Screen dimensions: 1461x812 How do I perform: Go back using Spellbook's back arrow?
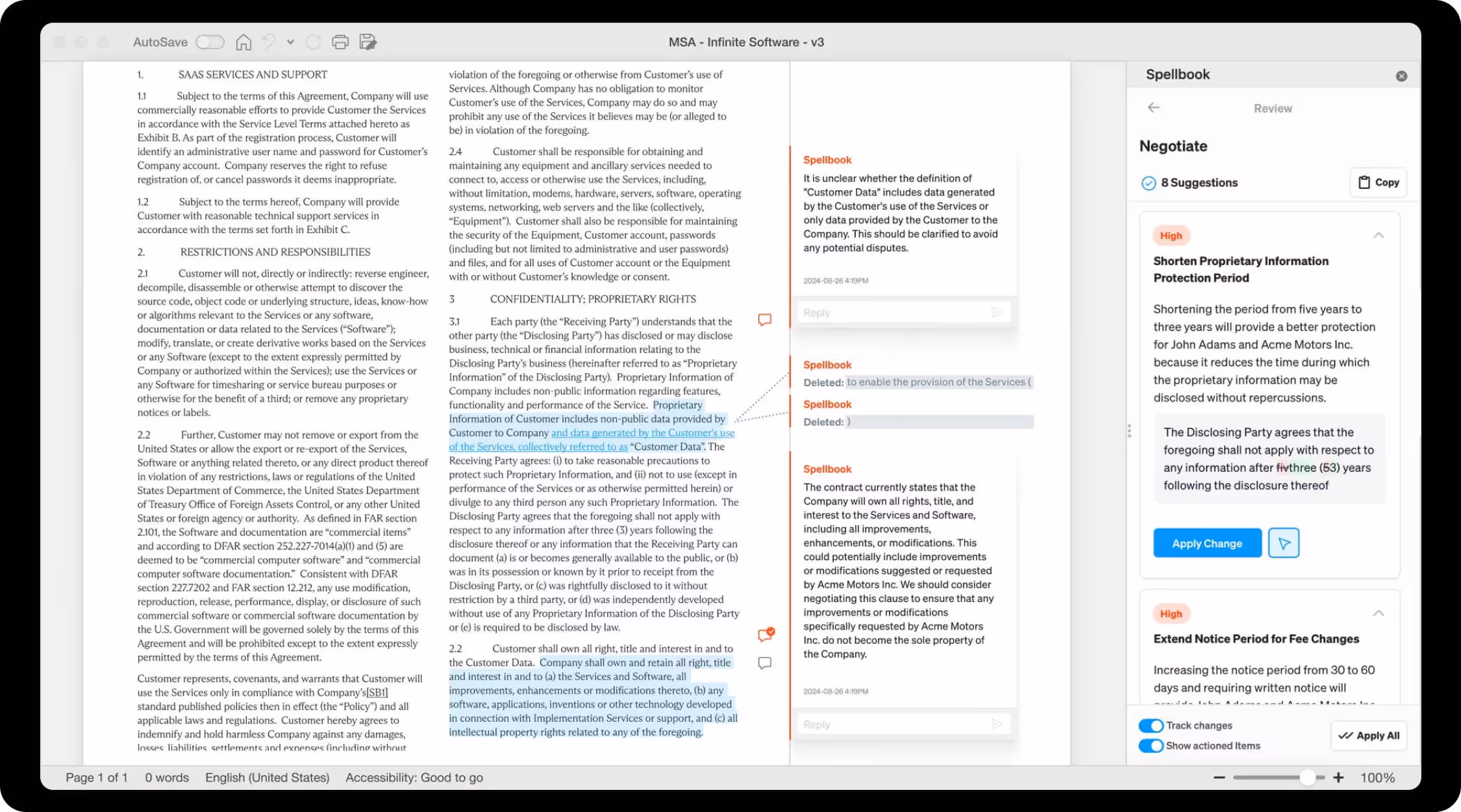click(x=1153, y=108)
